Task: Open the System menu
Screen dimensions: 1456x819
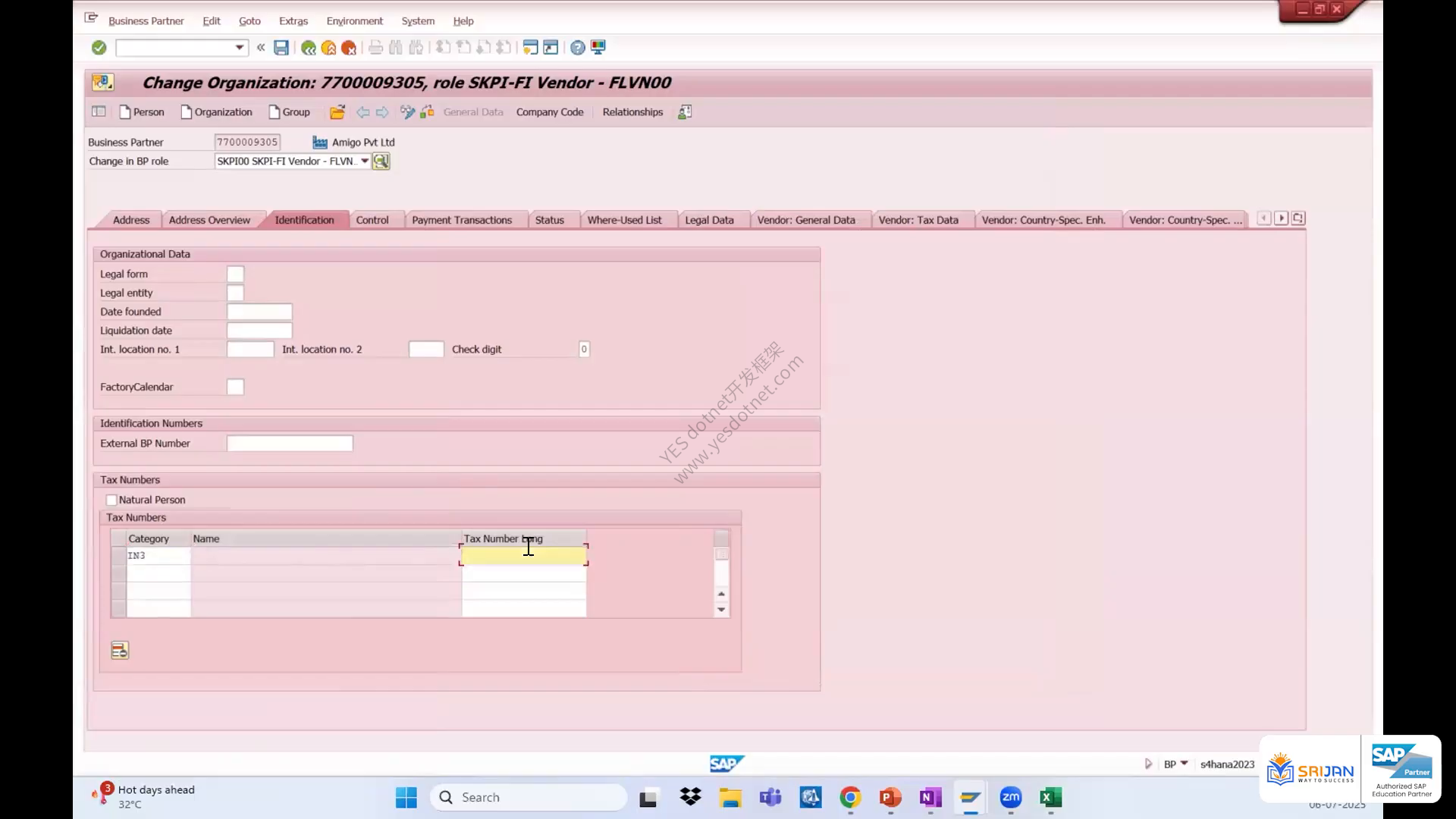Action: coord(418,21)
